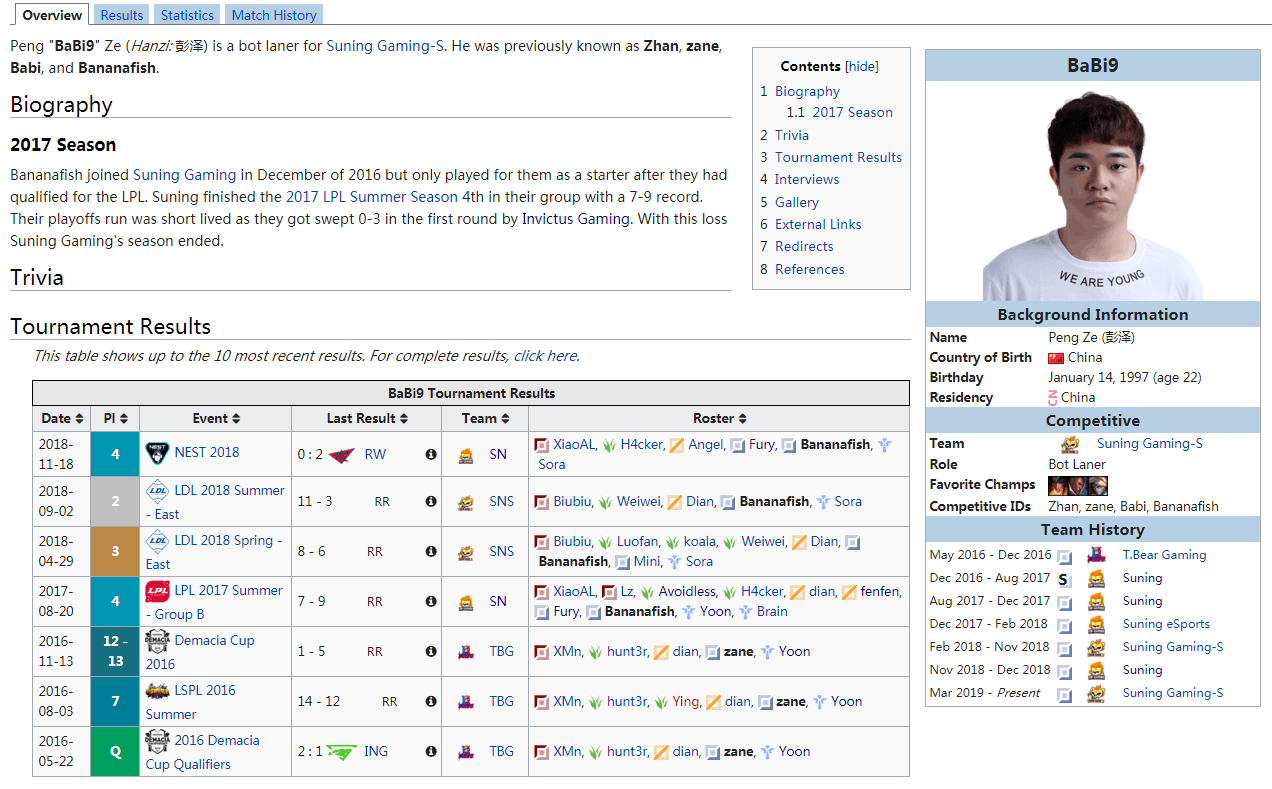Sort the table by Roster column
The width and height of the screenshot is (1272, 789).
pos(719,419)
